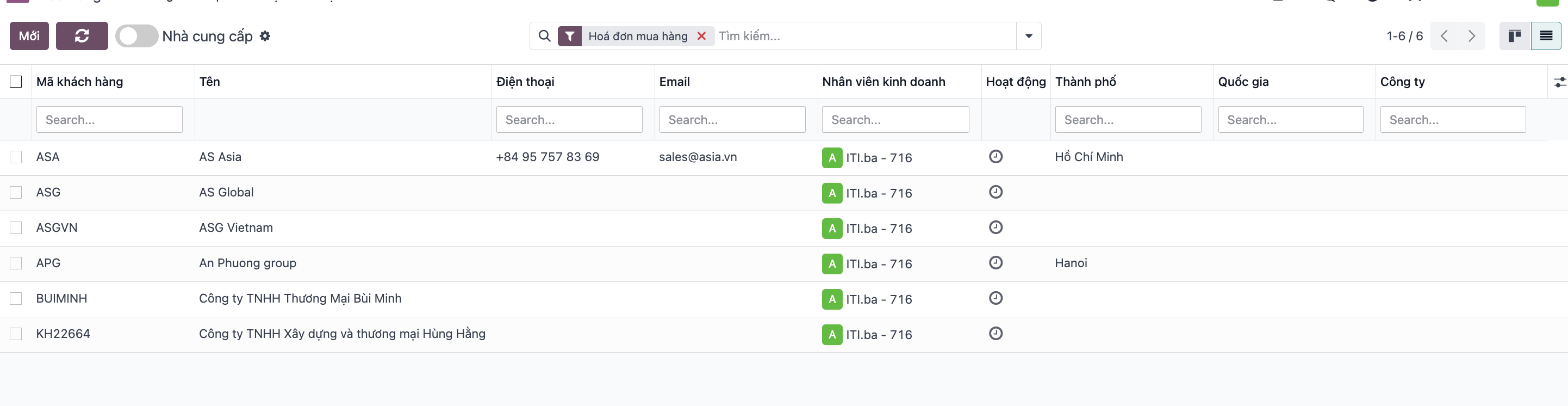Toggle the Nhà cung cấp switch

[x=136, y=36]
